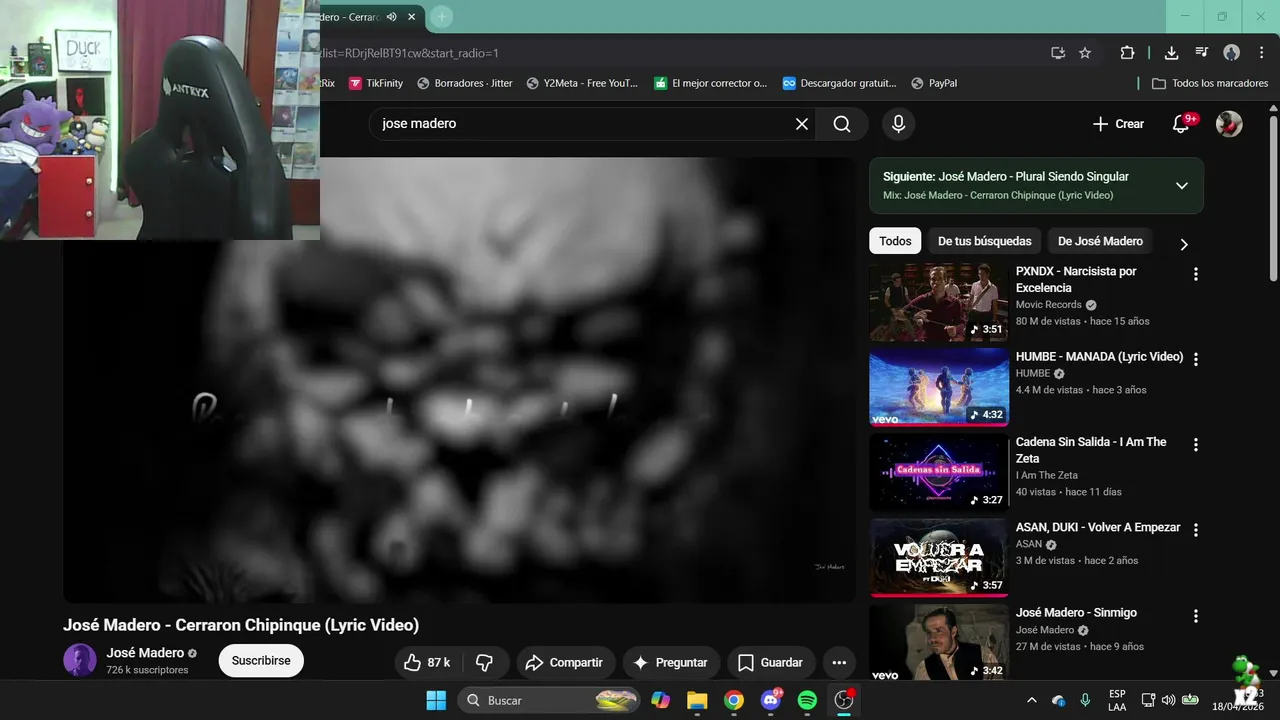Viewport: 1280px width, 720px height.
Task: Show more filter chips with the arrow
Action: click(1184, 244)
